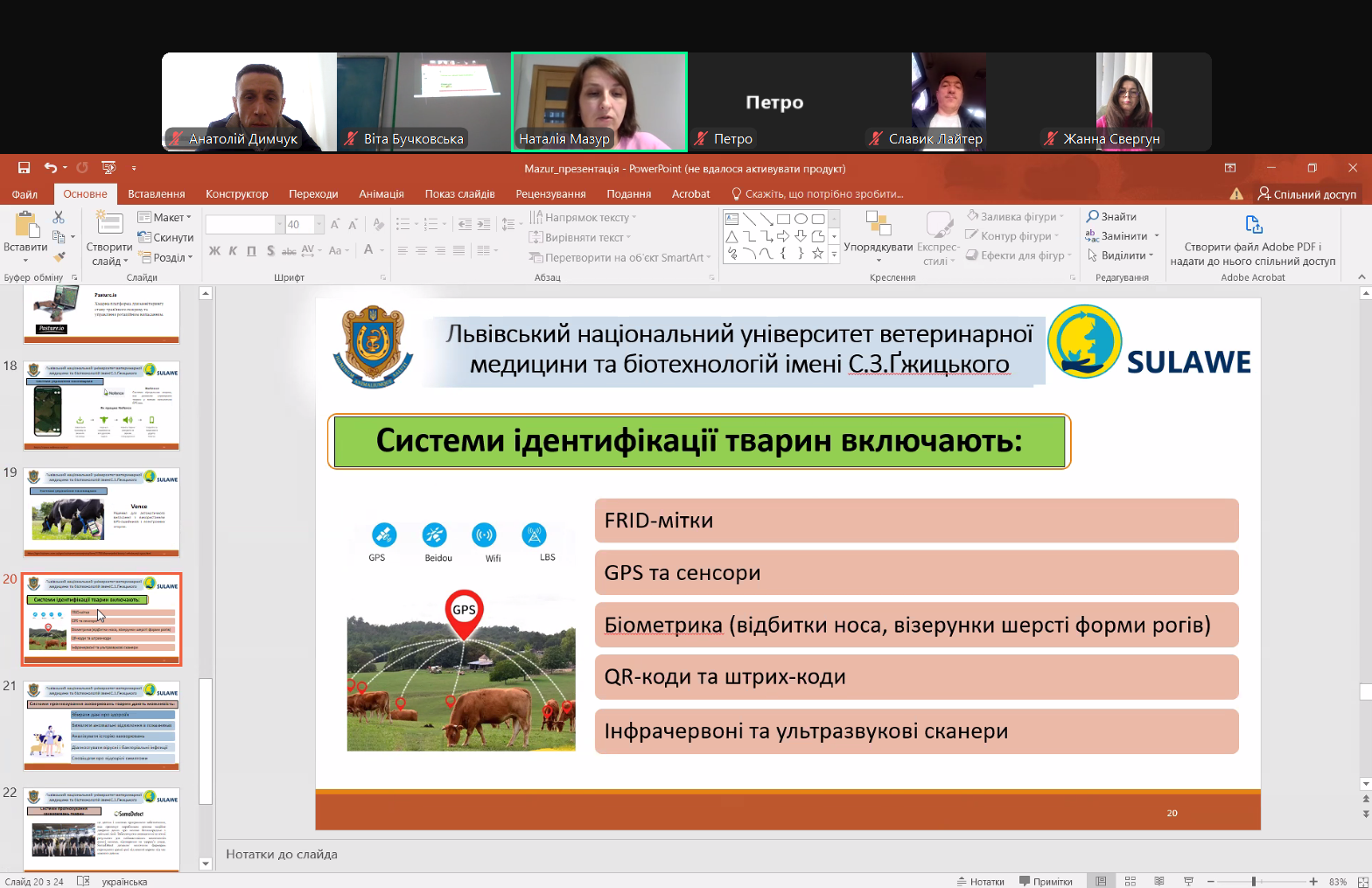Select the Cut scissors icon

(59, 217)
